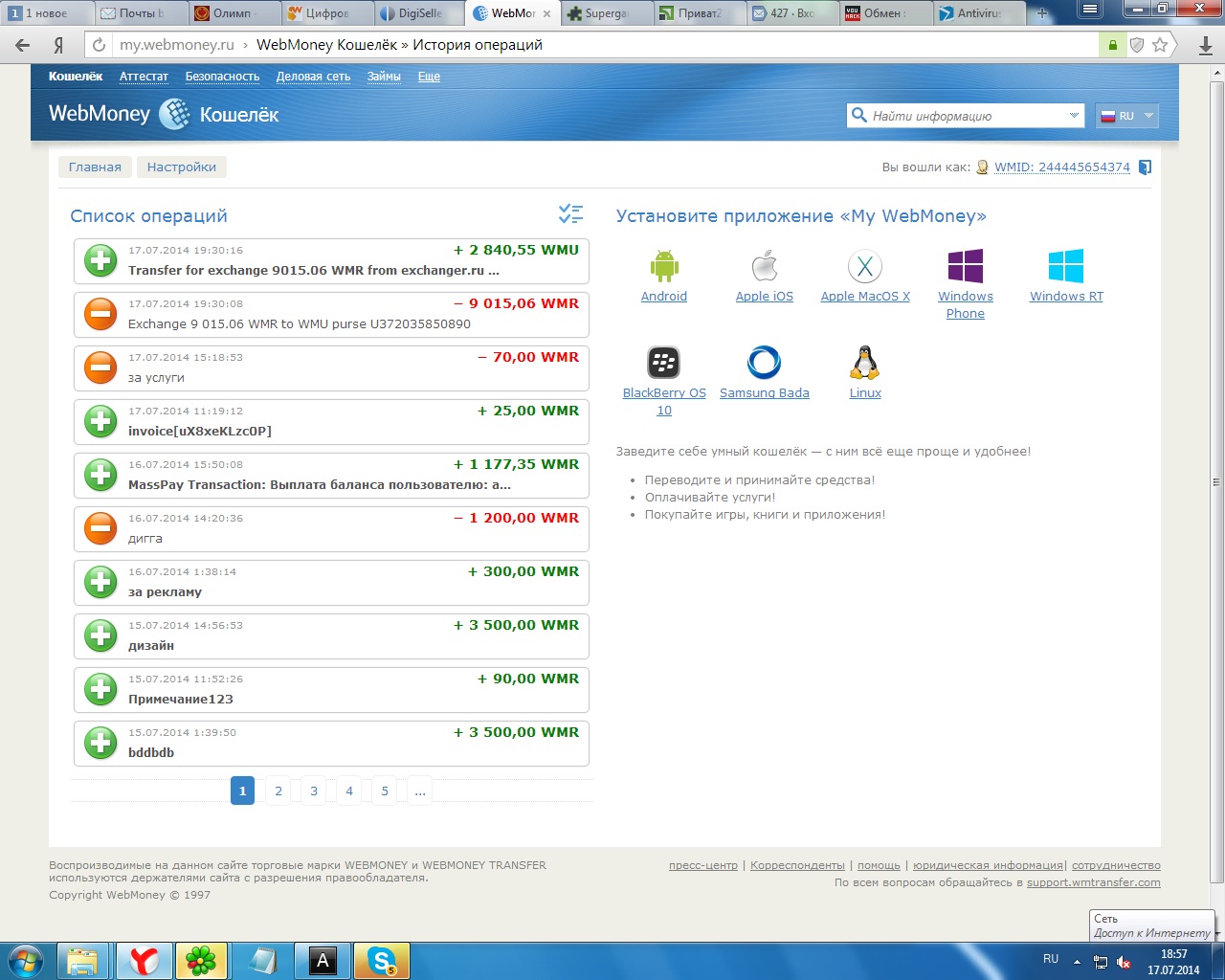Click the BlackBerry OS 10 icon
This screenshot has height=980, width=1225.
pos(664,363)
